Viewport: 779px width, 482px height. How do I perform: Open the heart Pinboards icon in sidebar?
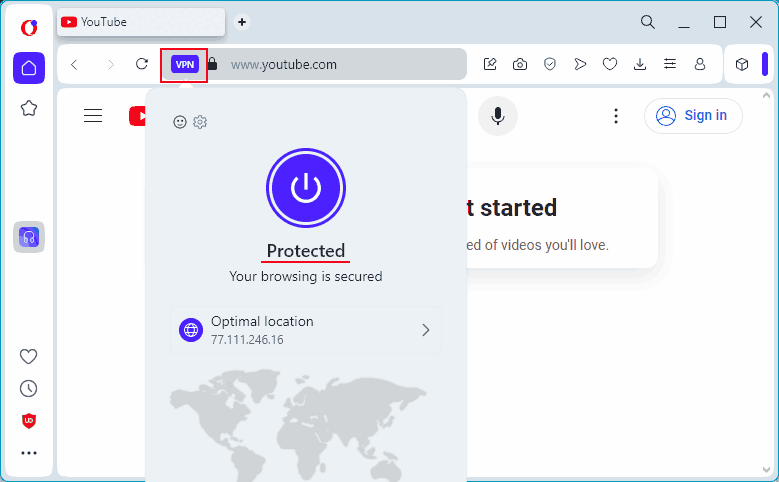(x=28, y=356)
